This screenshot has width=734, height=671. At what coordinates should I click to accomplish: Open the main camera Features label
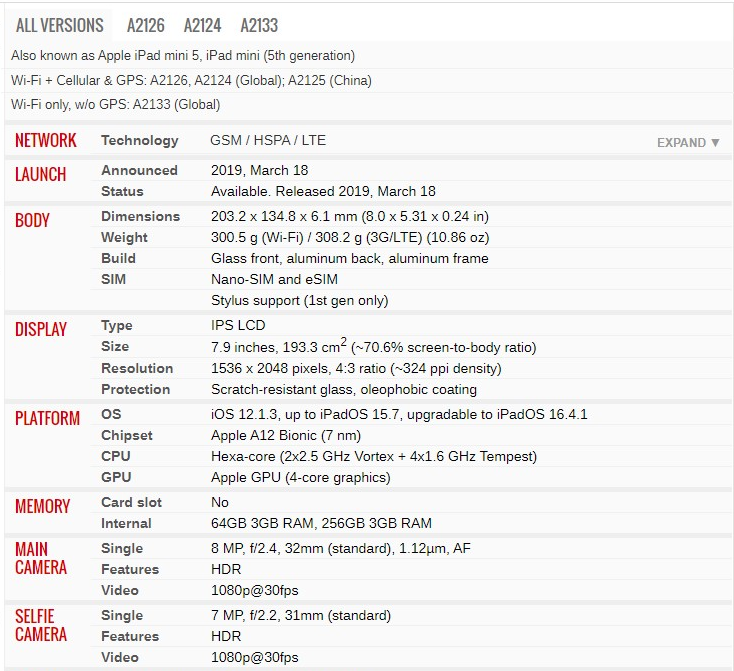130,569
